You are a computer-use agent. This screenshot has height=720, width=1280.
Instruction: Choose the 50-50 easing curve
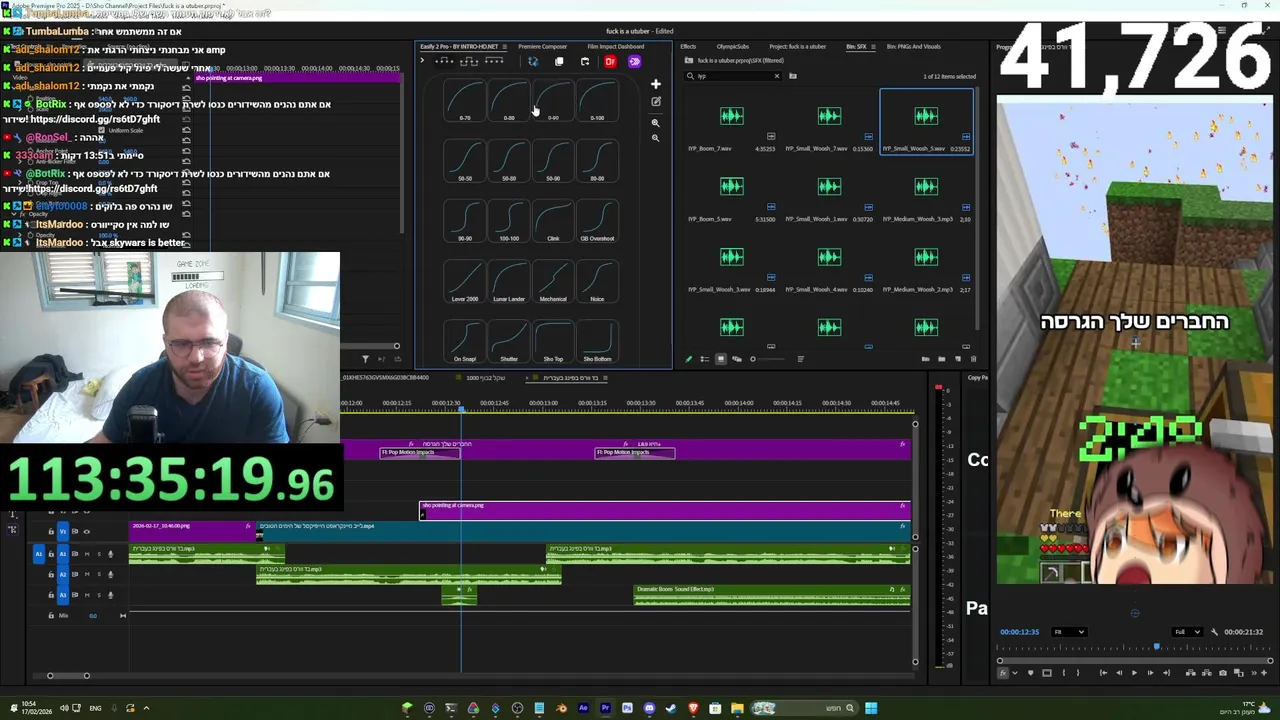click(465, 163)
